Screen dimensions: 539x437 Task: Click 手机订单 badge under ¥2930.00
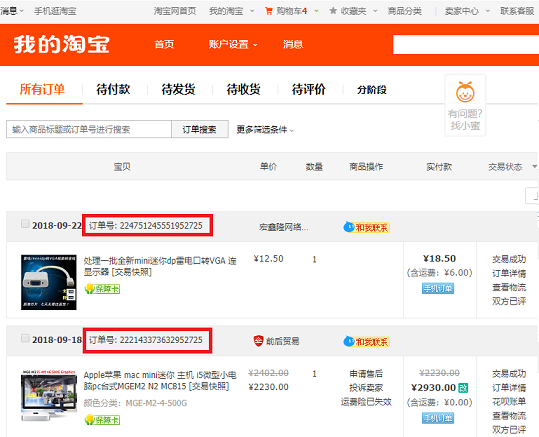point(438,418)
